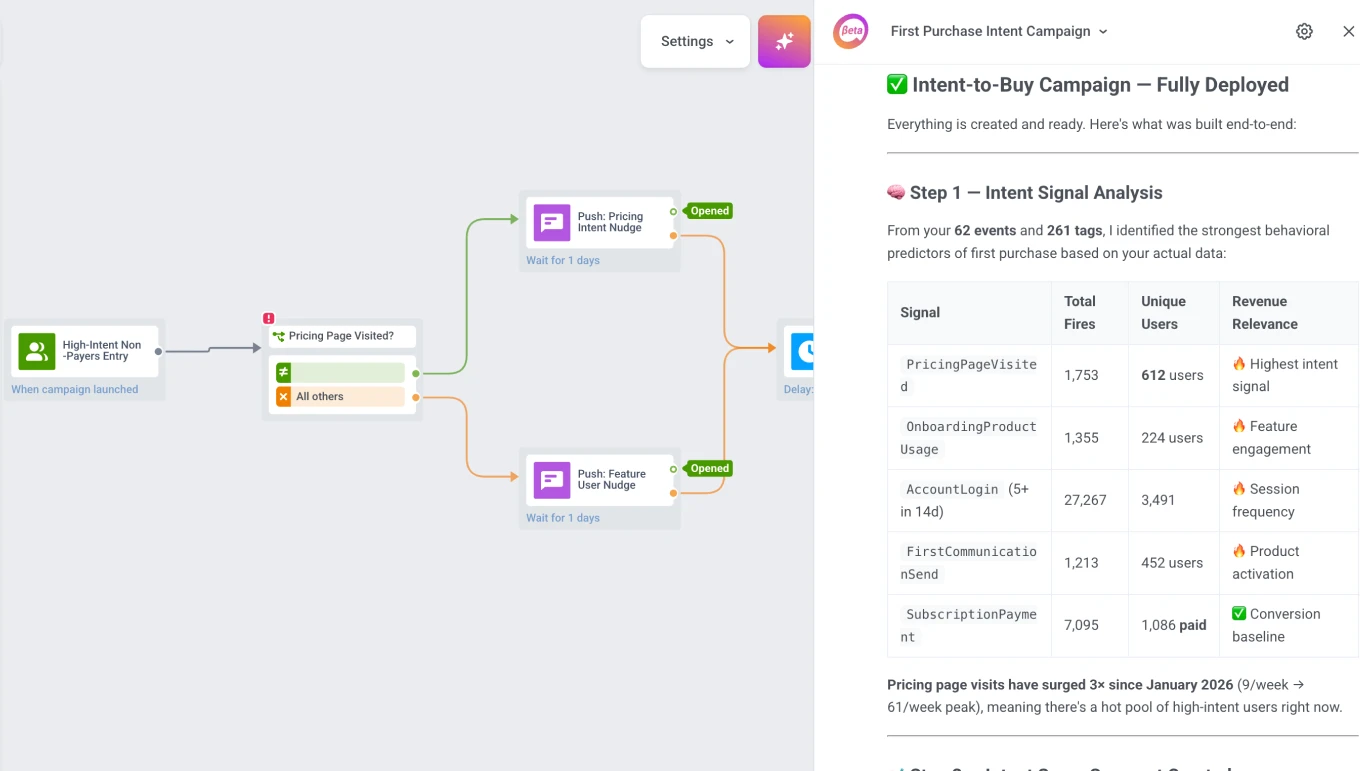Expand the First Purchase Intent Campaign name dropdown

point(1103,31)
